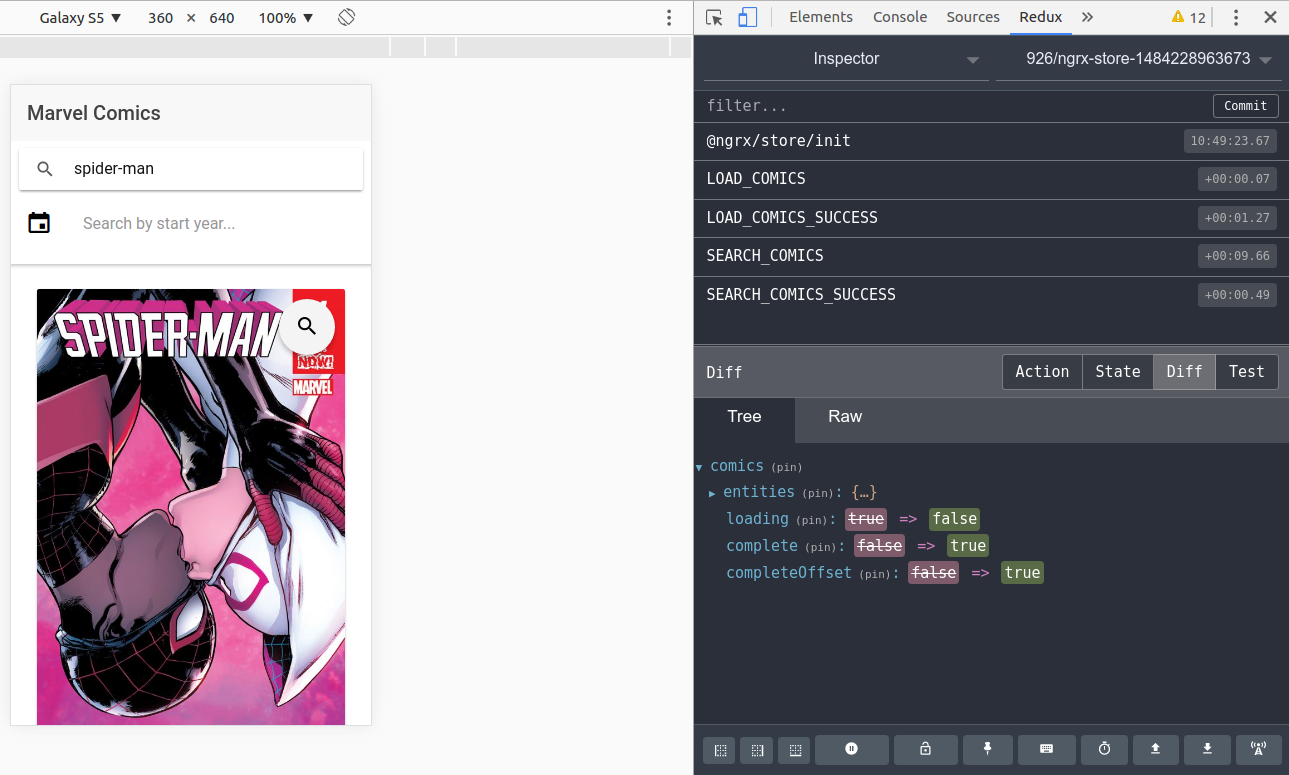Pin the completeOffset value
1289x775 pixels.
tap(873, 574)
